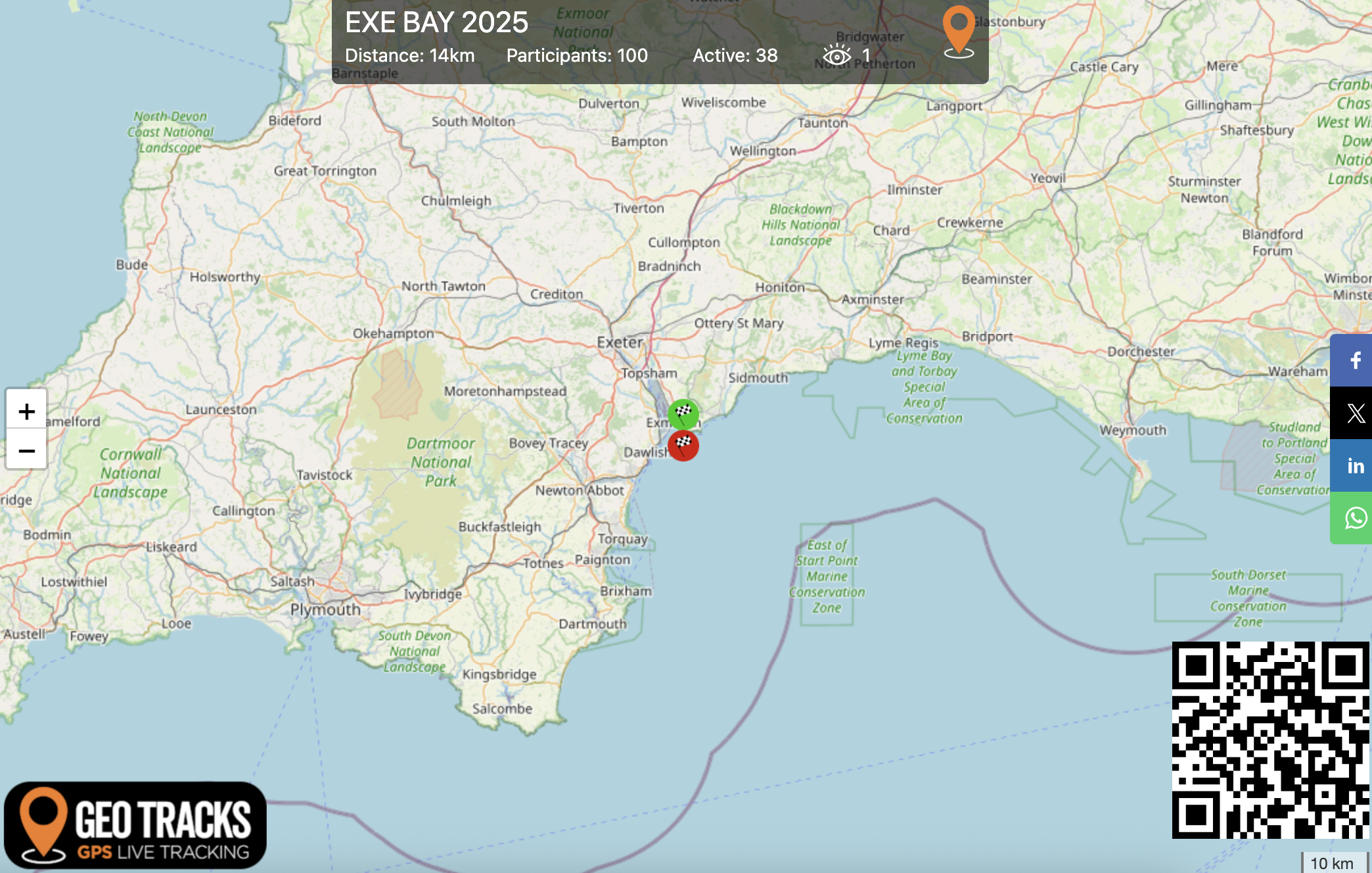The width and height of the screenshot is (1372, 873).
Task: Click the Bude map label
Action: [x=132, y=265]
